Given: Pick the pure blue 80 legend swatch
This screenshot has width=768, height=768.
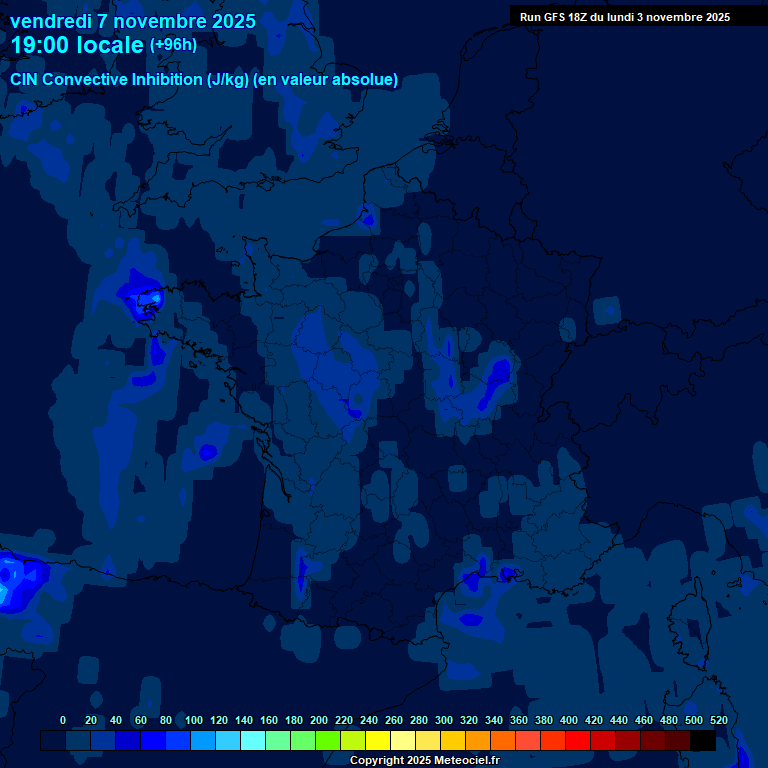Looking at the screenshot, I should pyautogui.click(x=178, y=740).
